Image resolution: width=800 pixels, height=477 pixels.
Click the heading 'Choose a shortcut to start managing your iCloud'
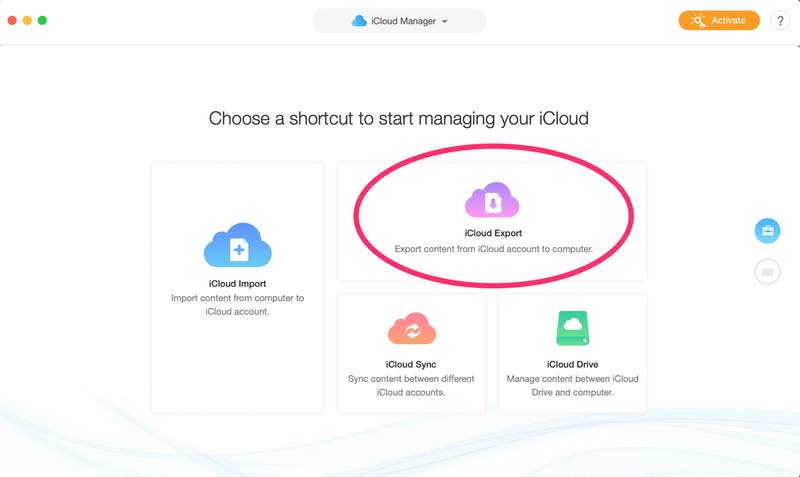click(398, 118)
